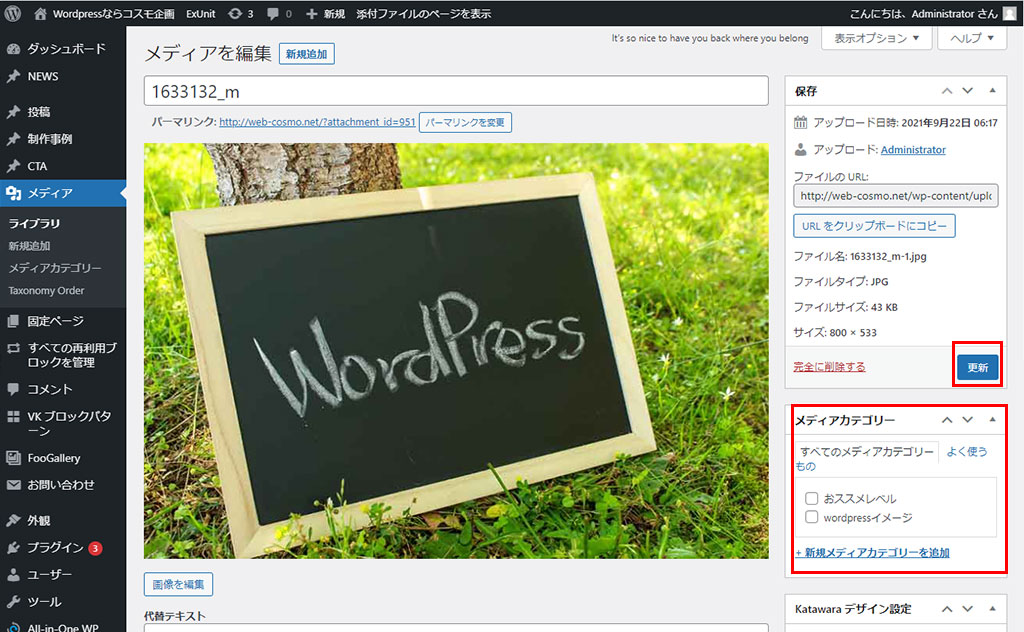Open the ヘルプ dropdown tab

pos(972,38)
